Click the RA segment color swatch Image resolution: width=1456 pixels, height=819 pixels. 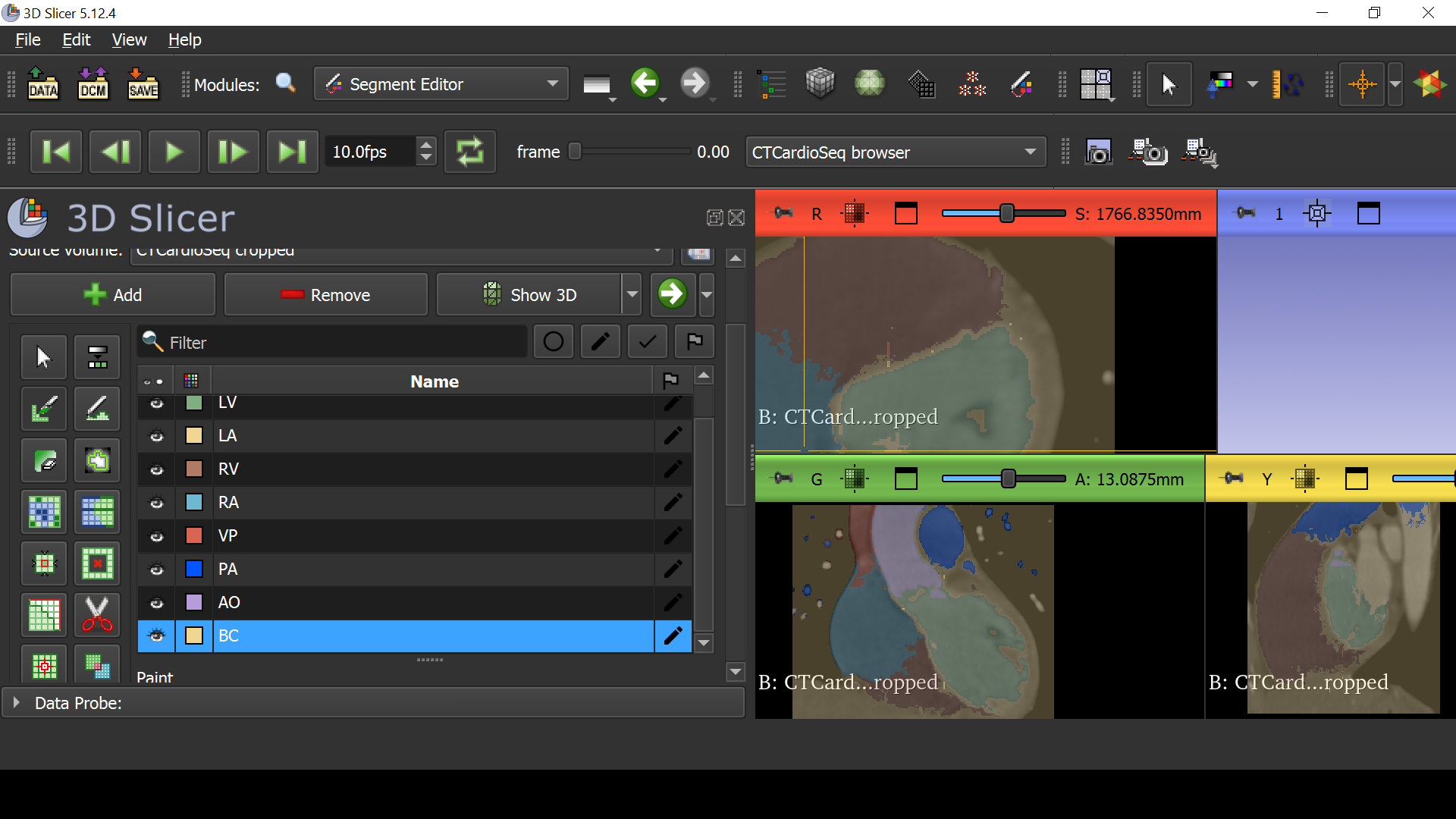tap(194, 502)
